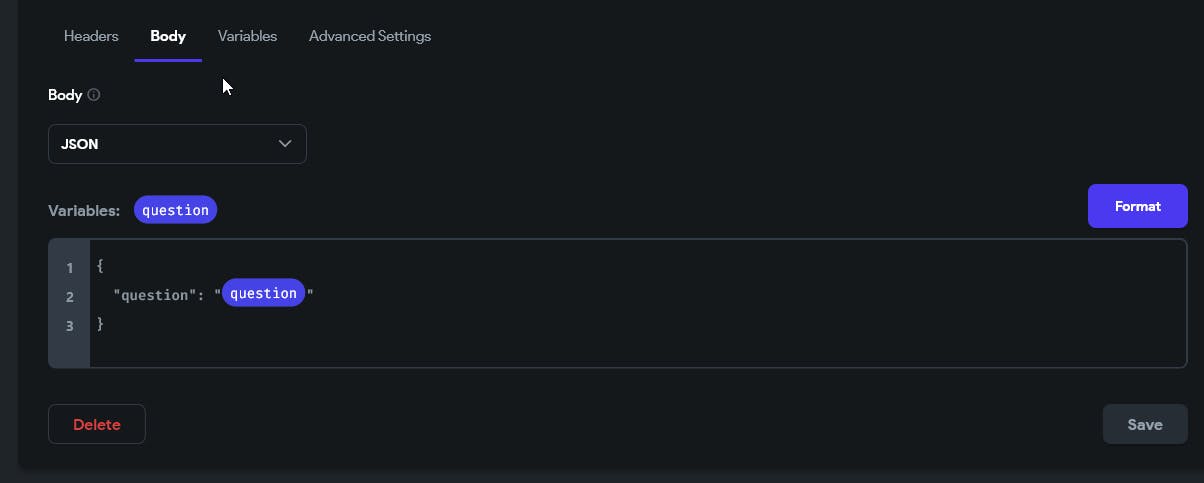Click the chevron arrow on JSON dropdown
The width and height of the screenshot is (1204, 483).
click(x=285, y=144)
